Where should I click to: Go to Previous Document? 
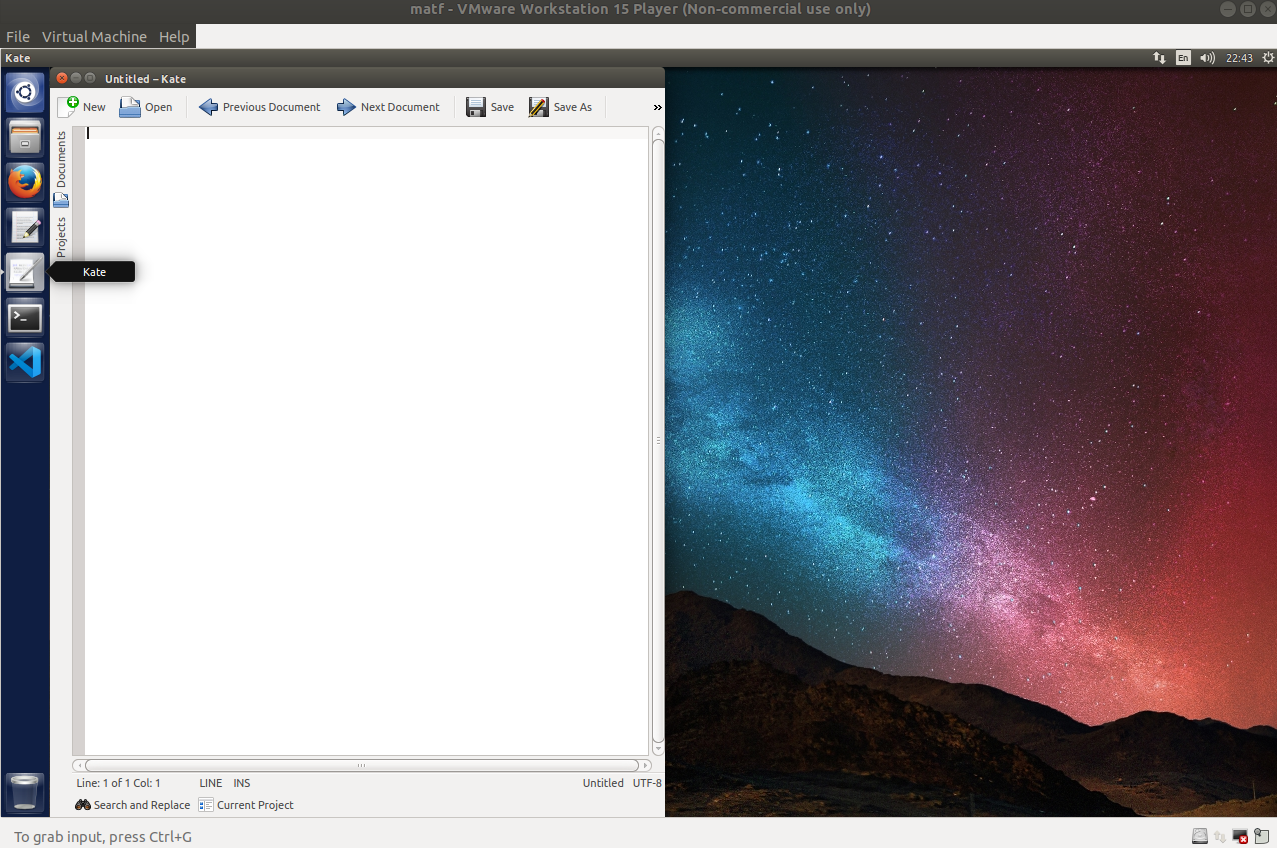(208, 107)
